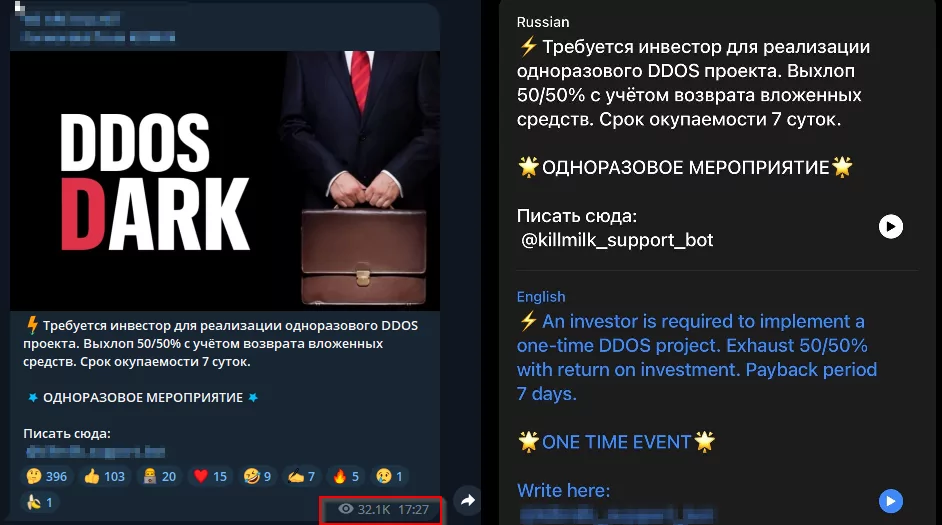Click the writing hand reaction with 7

[302, 476]
